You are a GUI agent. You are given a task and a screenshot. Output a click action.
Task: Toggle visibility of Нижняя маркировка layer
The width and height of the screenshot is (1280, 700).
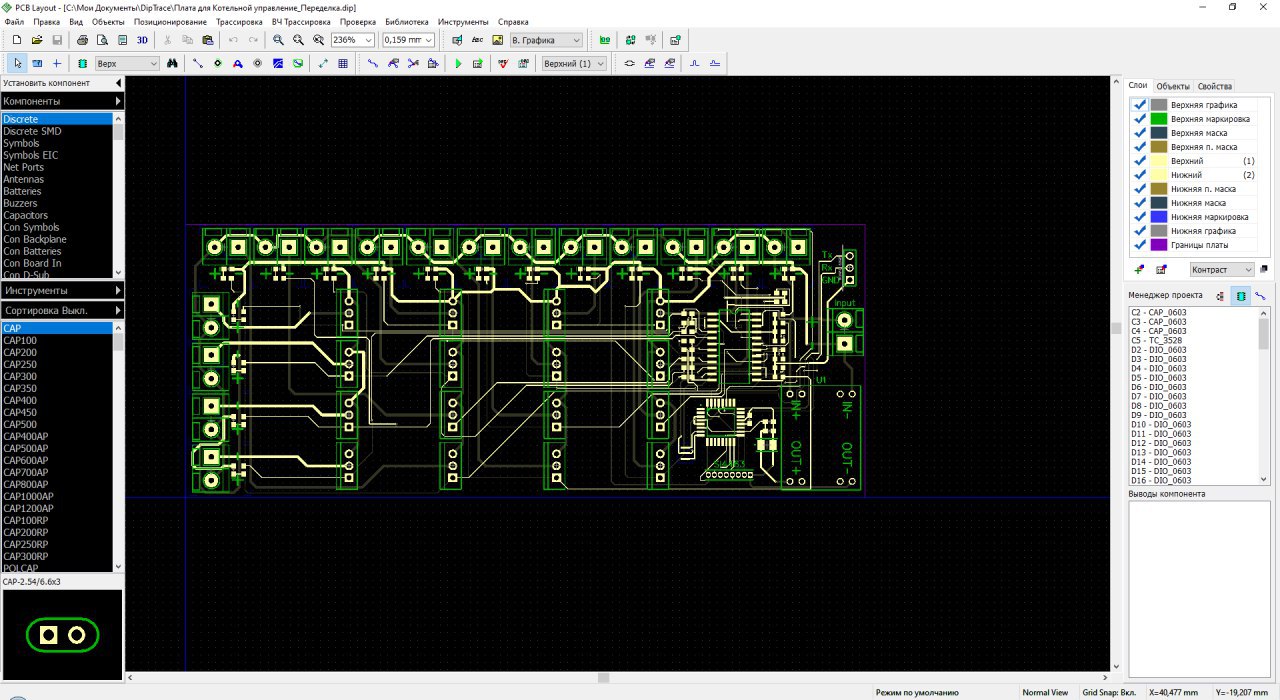1140,216
